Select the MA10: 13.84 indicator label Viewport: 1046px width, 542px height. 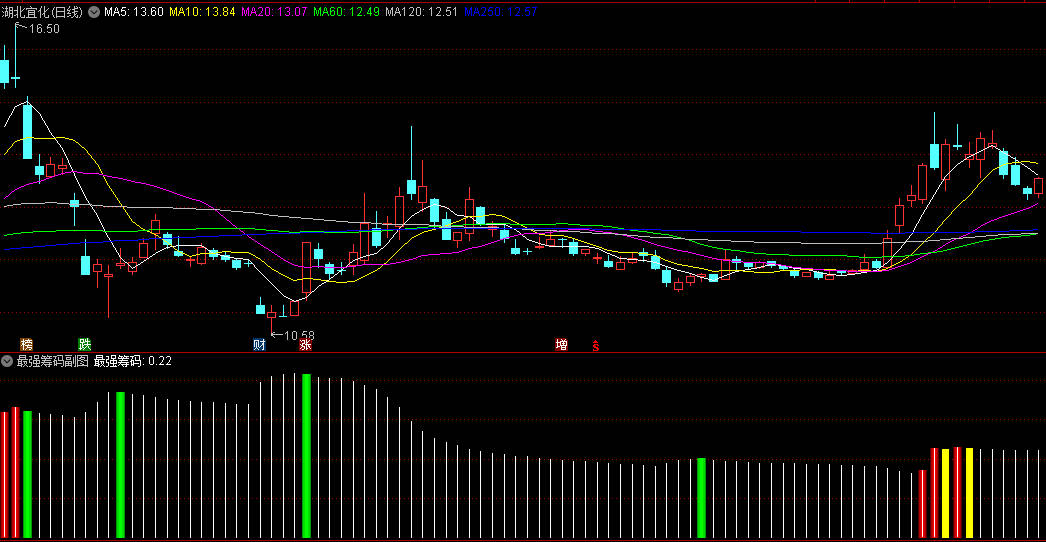[202, 12]
